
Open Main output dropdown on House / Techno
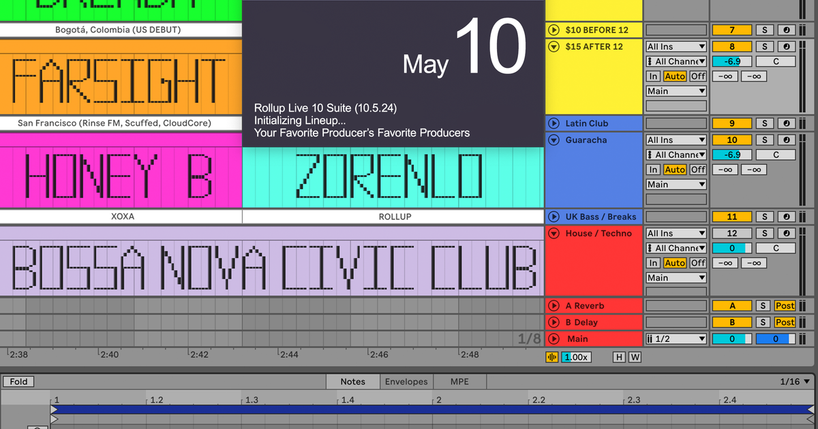pos(676,278)
